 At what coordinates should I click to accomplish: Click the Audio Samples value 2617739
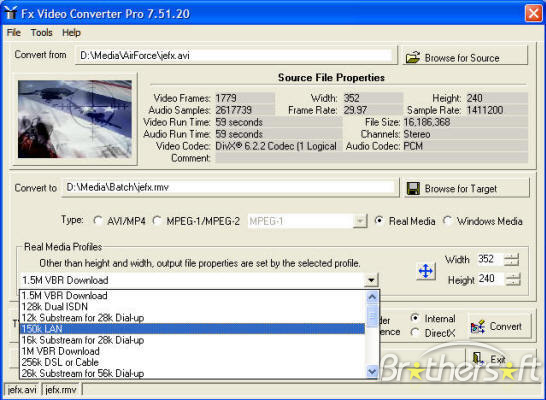pyautogui.click(x=245, y=110)
